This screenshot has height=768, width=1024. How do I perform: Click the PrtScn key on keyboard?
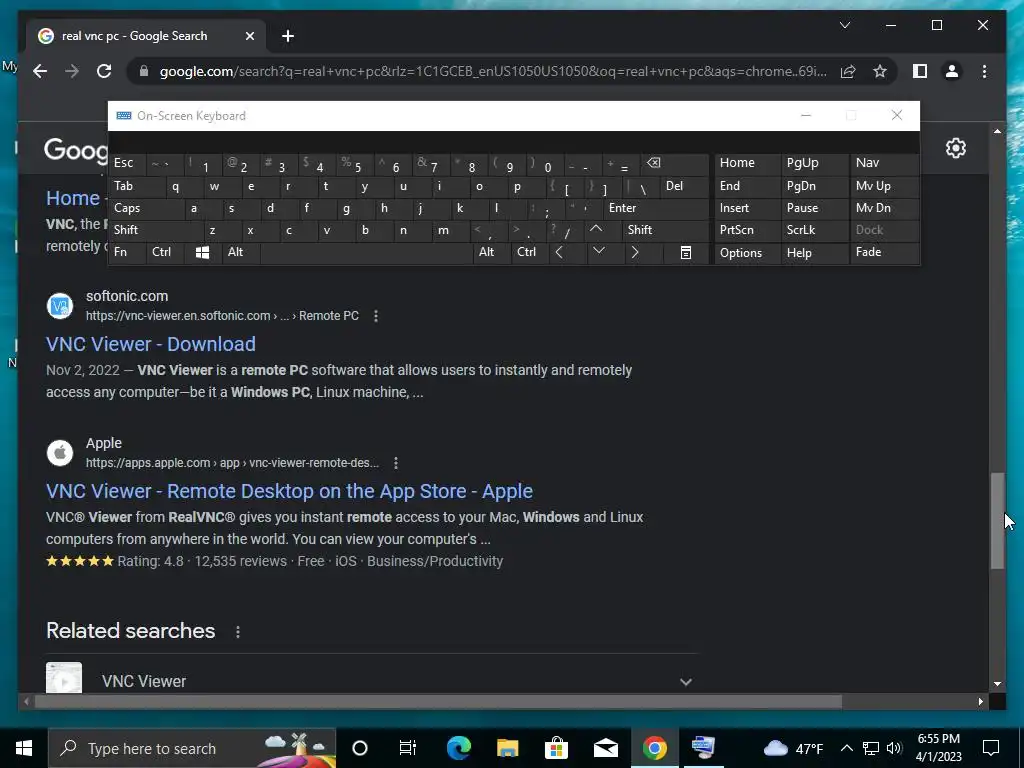click(747, 230)
